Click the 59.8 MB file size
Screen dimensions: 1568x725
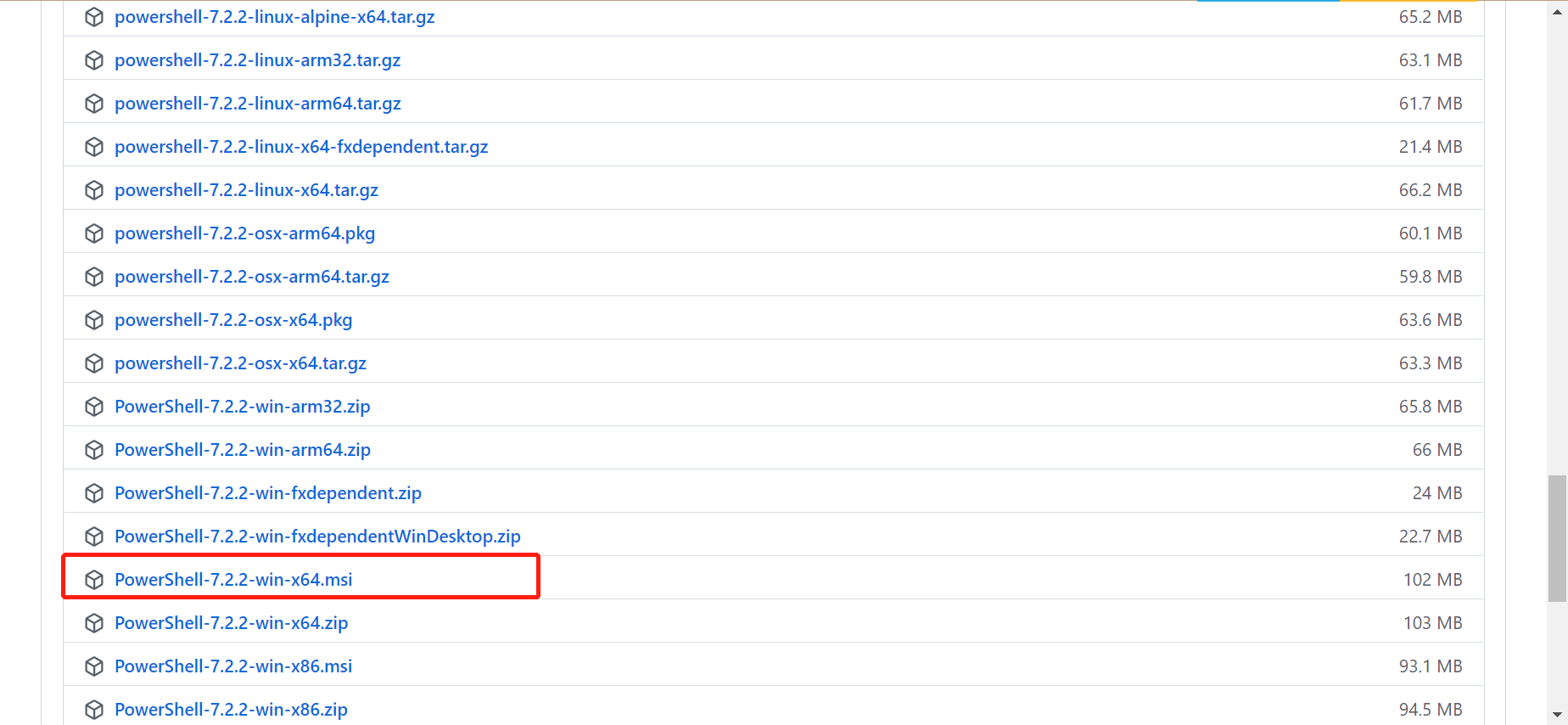(1431, 277)
